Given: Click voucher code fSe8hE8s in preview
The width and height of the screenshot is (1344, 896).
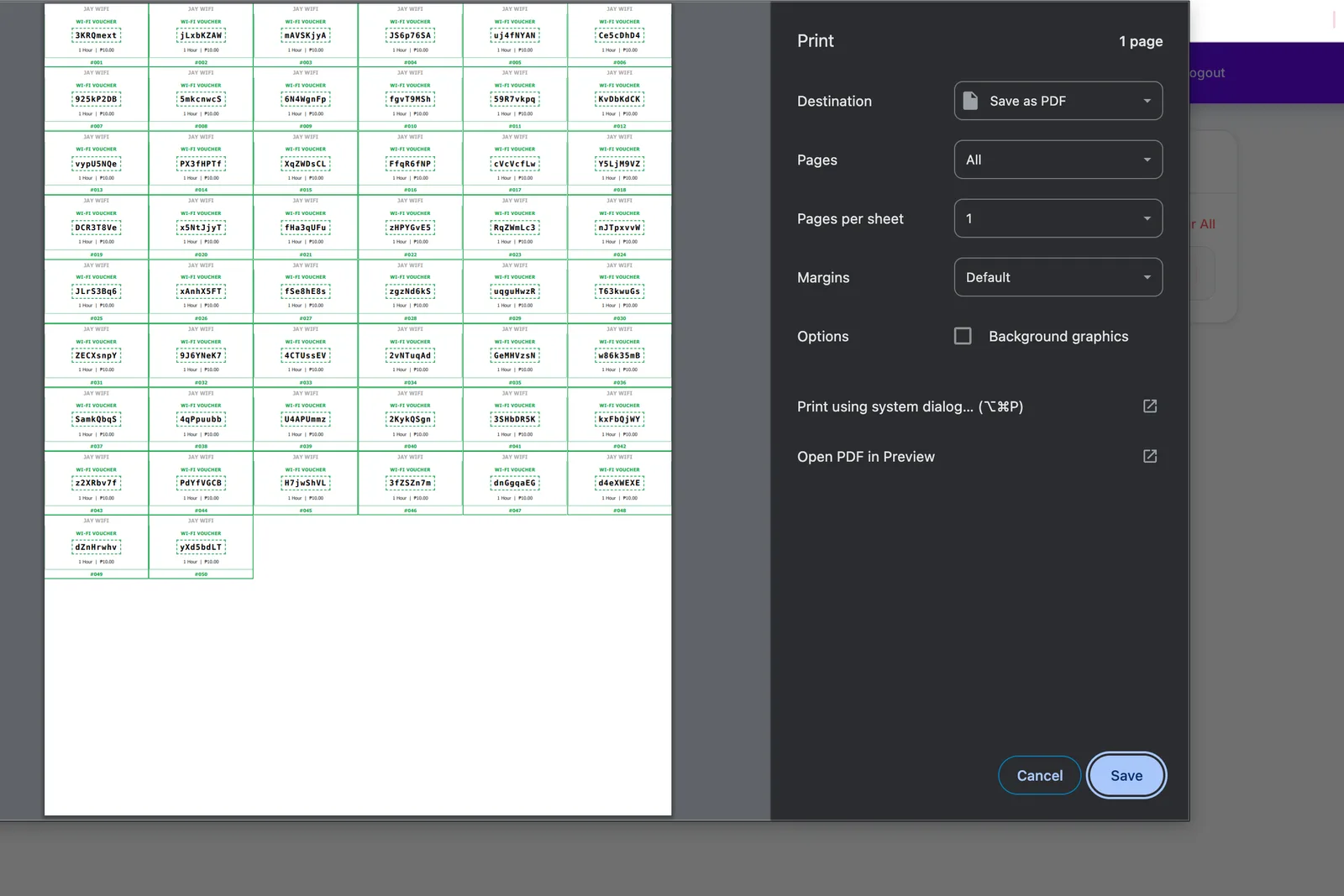Looking at the screenshot, I should pos(306,291).
